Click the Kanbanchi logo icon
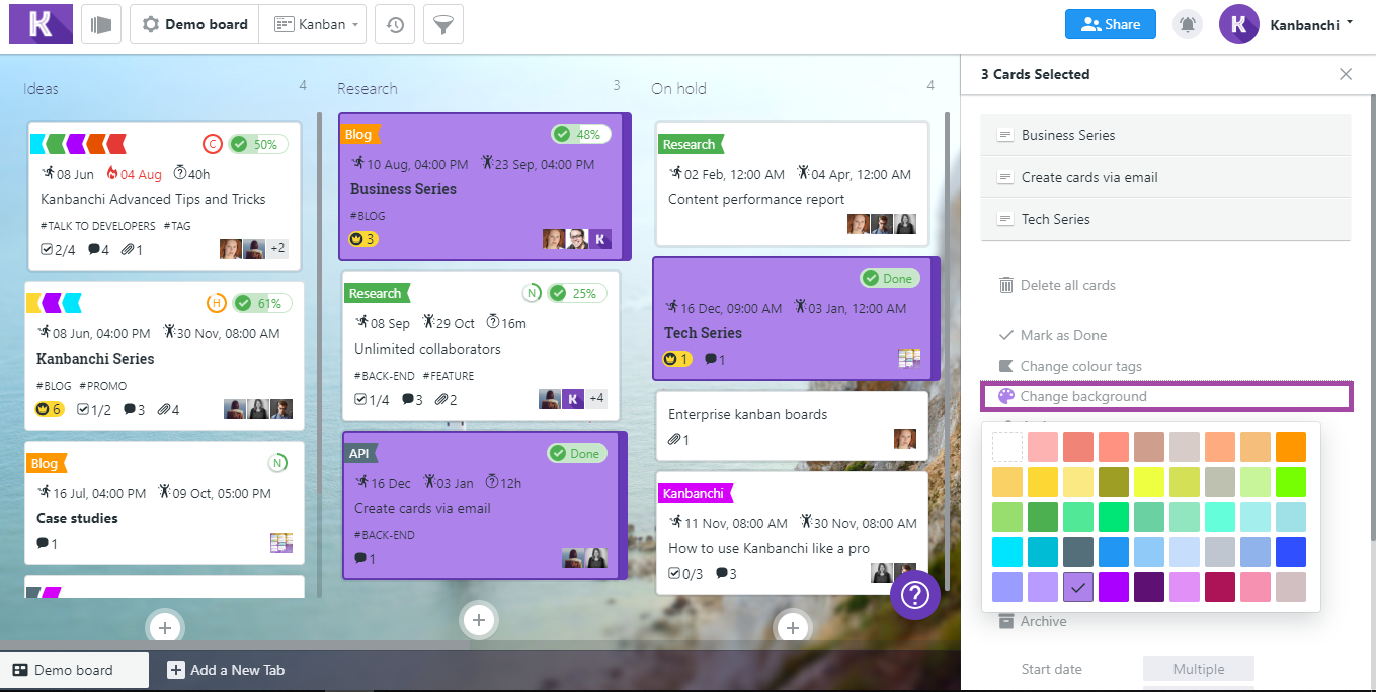This screenshot has height=692, width=1376. coord(41,23)
